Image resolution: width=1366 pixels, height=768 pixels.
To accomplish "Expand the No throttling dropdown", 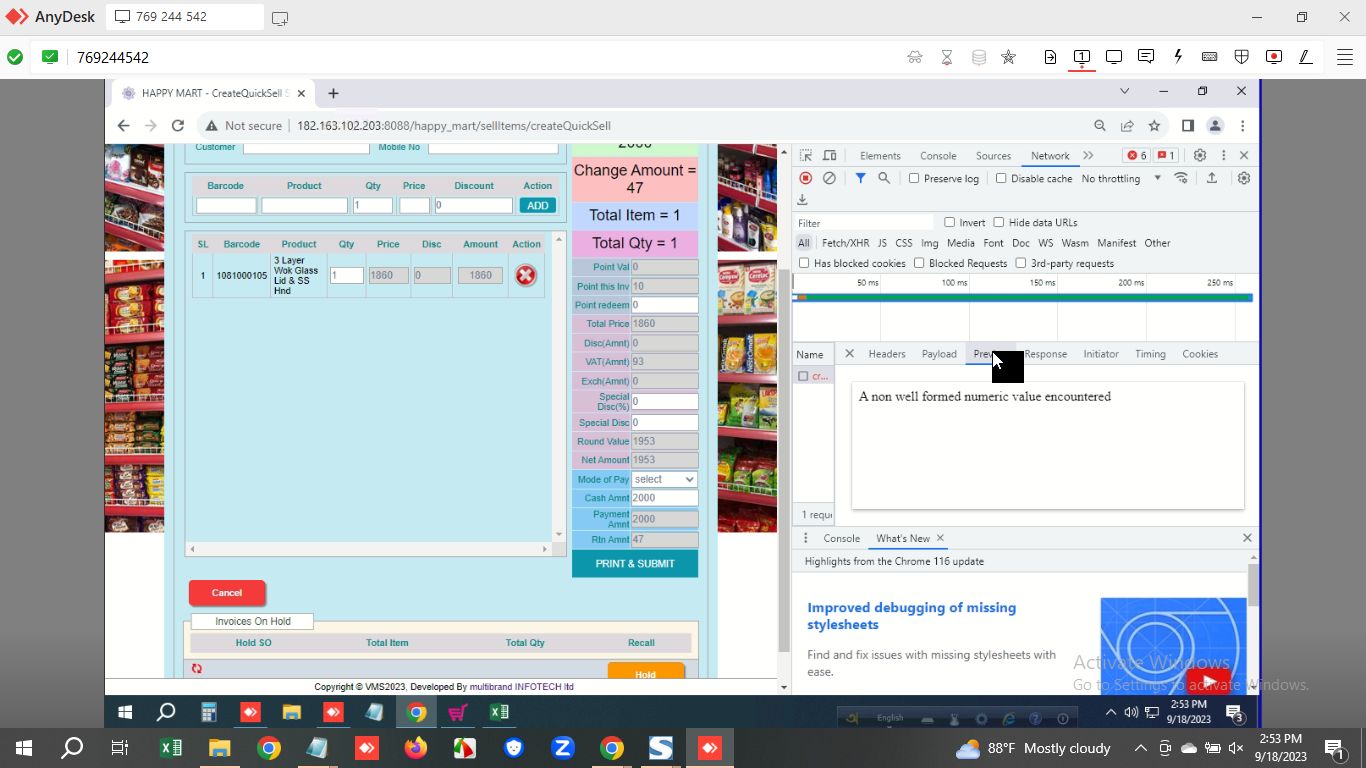I will point(1121,179).
